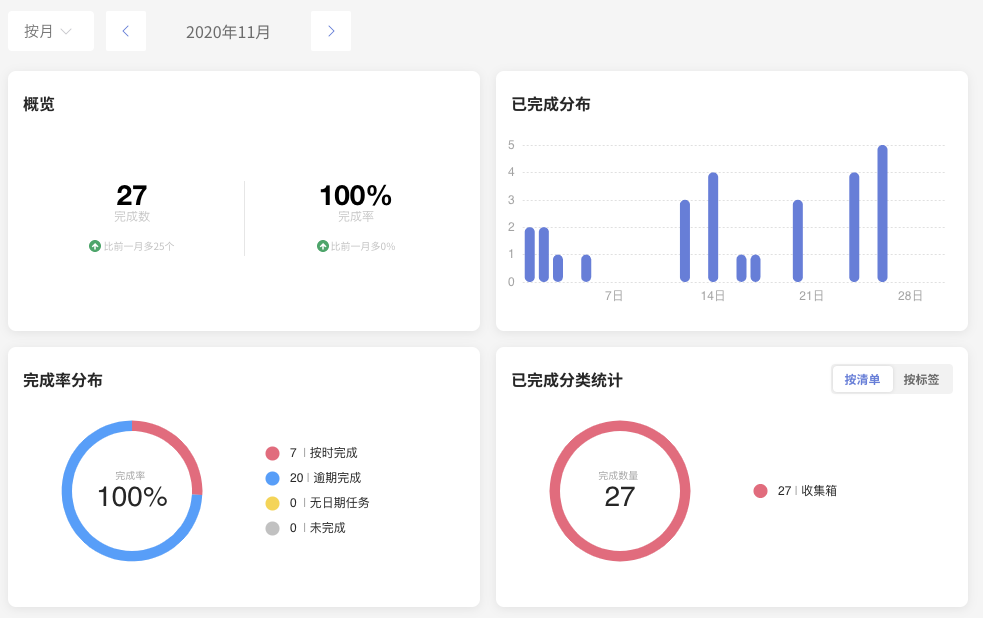
Task: Click 未完成 legend label
Action: [328, 528]
